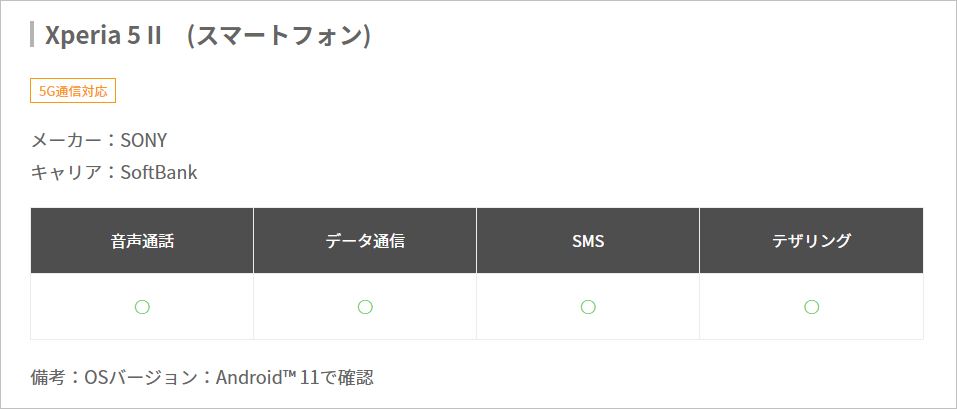Click the SONY maker name
The image size is (957, 409).
[143, 140]
